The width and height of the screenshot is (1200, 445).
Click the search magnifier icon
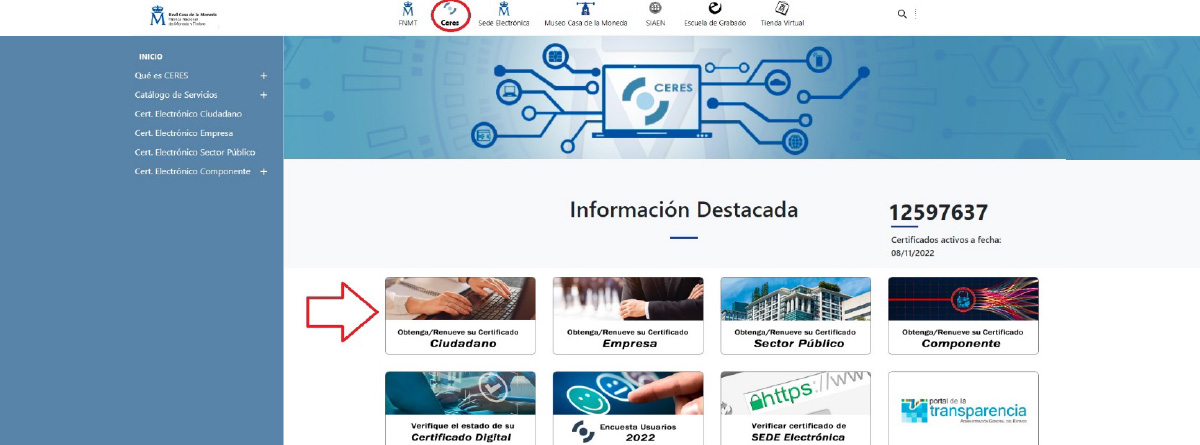tap(902, 14)
